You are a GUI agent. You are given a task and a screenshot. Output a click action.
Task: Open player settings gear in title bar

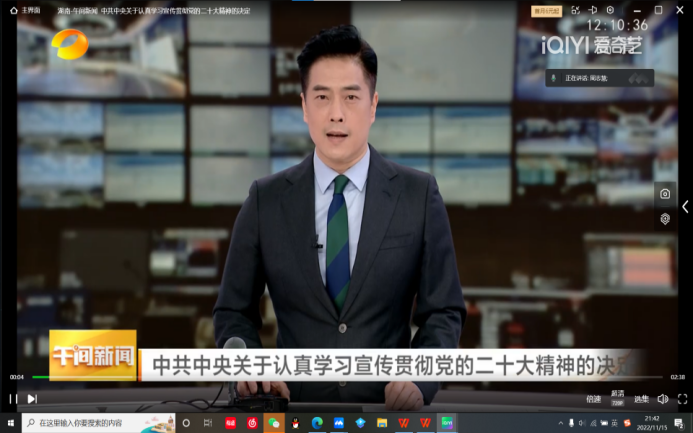point(610,10)
